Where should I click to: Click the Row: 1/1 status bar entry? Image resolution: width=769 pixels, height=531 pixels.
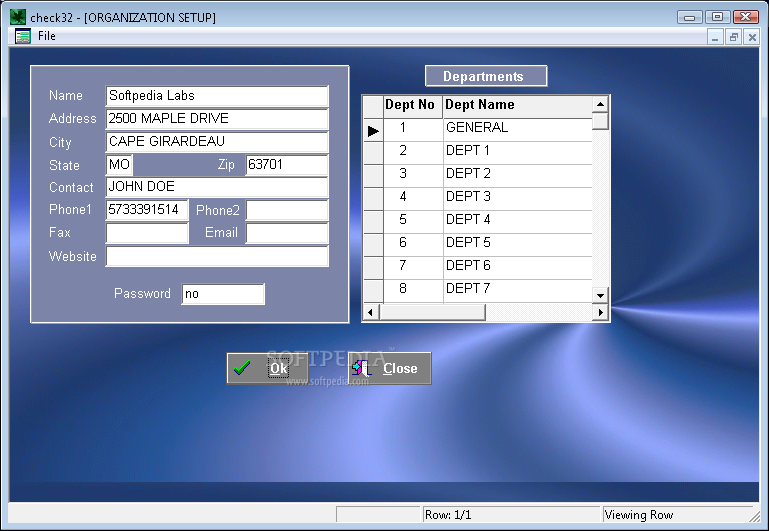click(511, 514)
